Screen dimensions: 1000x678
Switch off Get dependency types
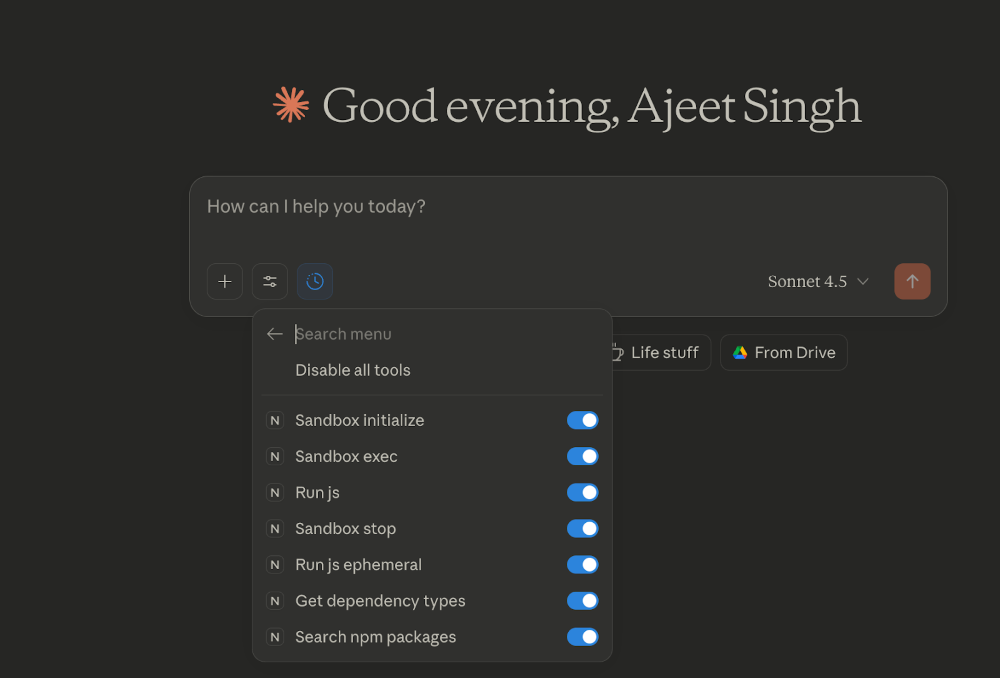(x=582, y=601)
